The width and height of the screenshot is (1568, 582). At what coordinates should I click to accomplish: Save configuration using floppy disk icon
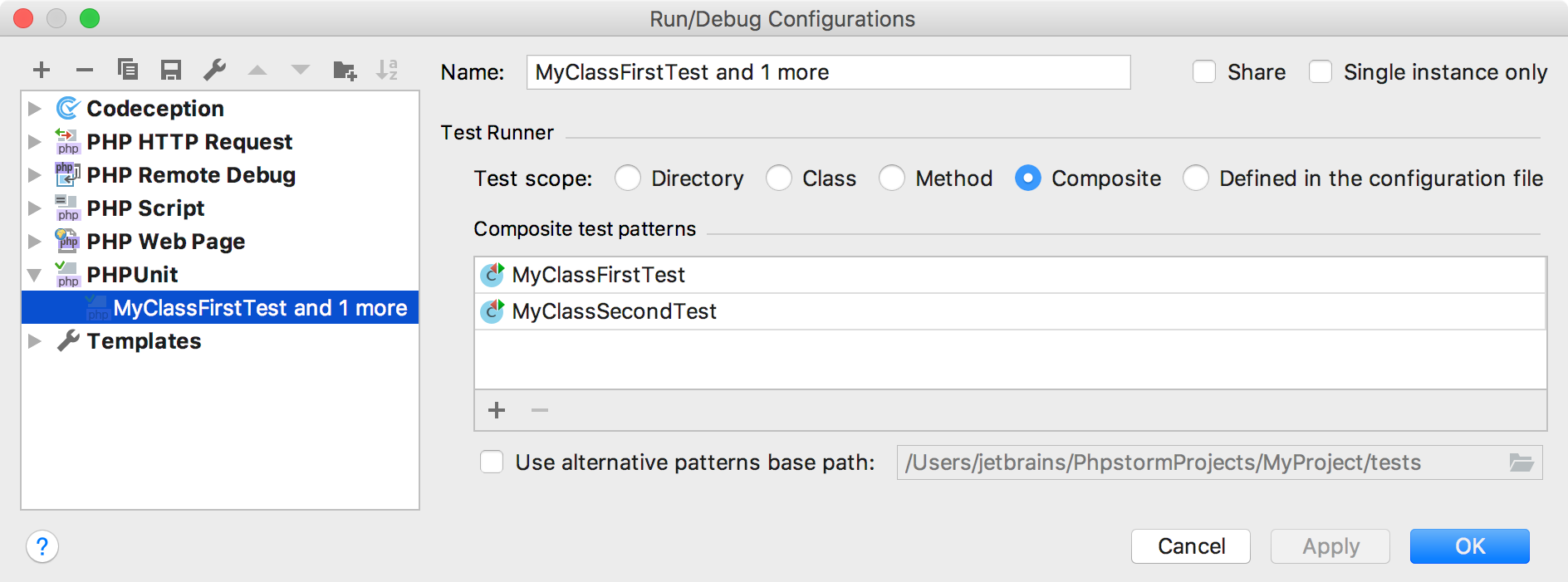(x=171, y=70)
